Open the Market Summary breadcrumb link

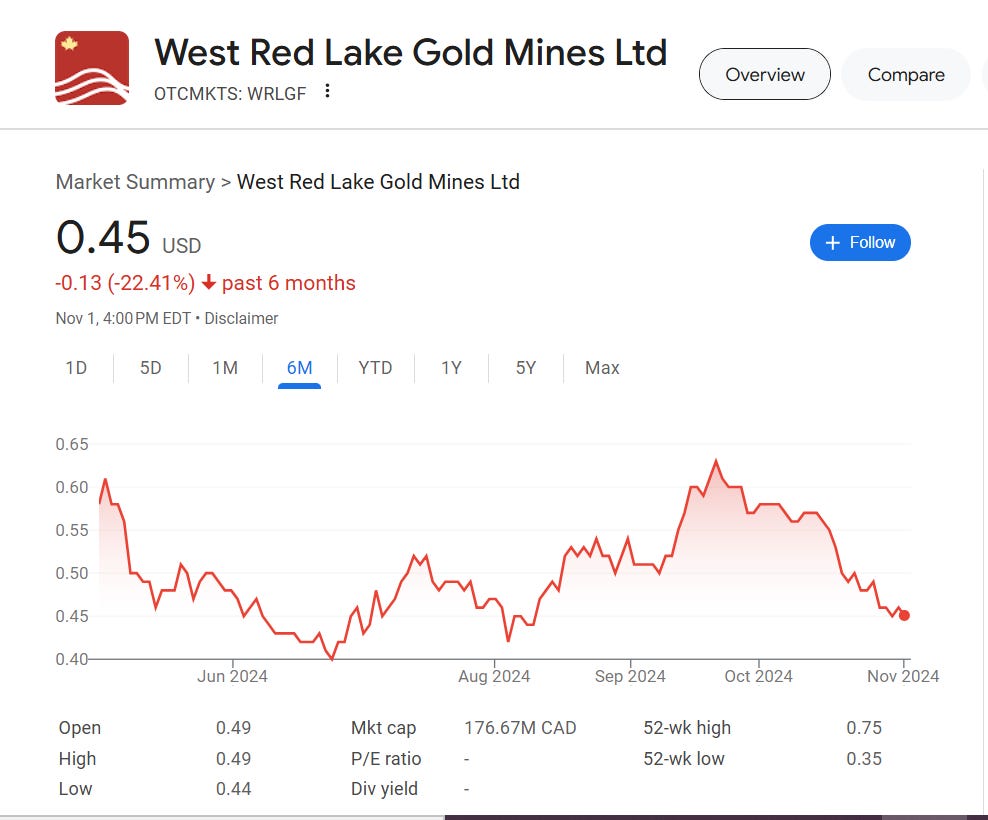coord(135,182)
